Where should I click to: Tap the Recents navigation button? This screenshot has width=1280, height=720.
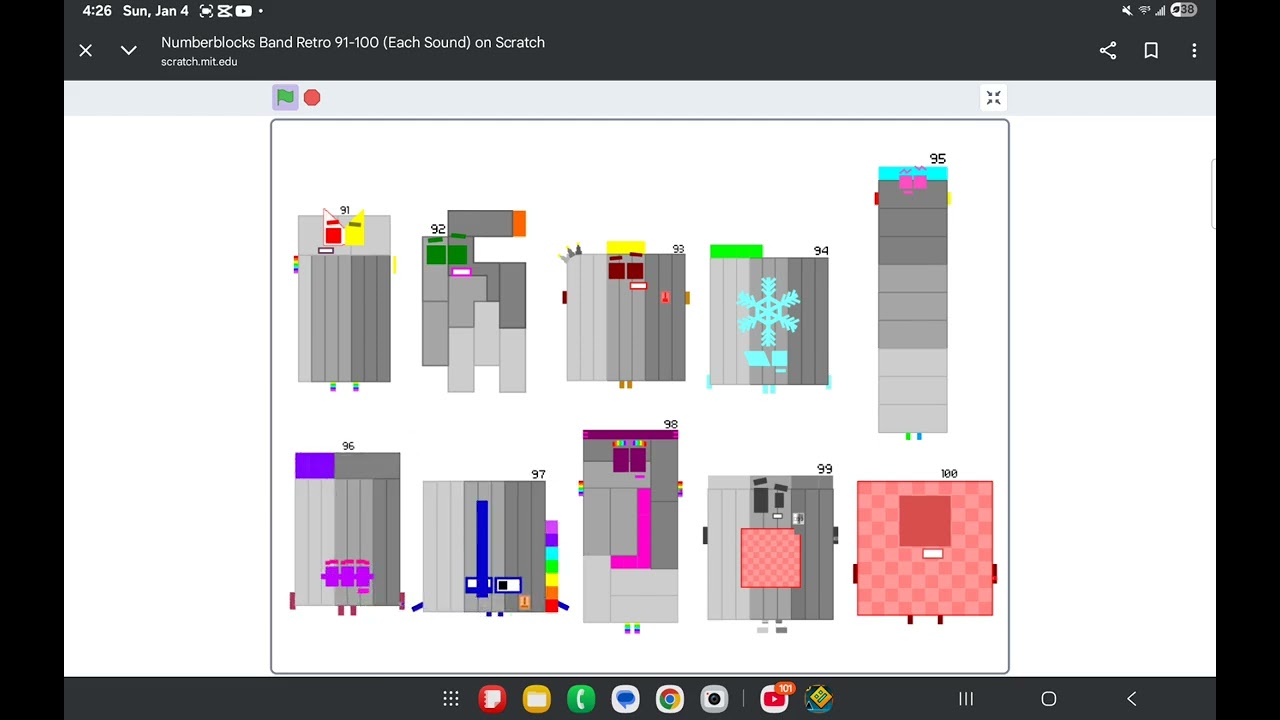[966, 699]
